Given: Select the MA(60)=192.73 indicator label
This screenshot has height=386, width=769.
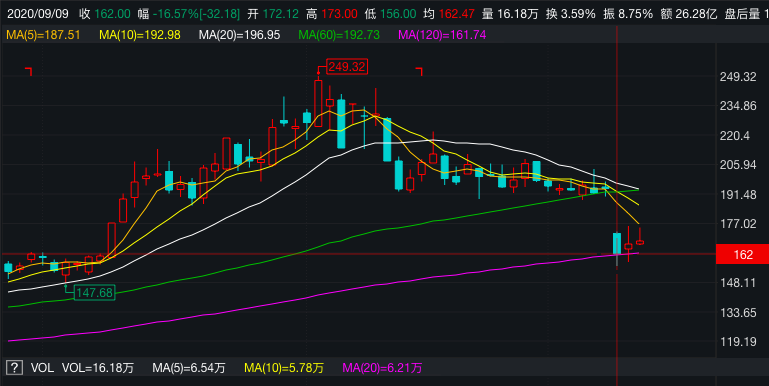Looking at the screenshot, I should (339, 35).
